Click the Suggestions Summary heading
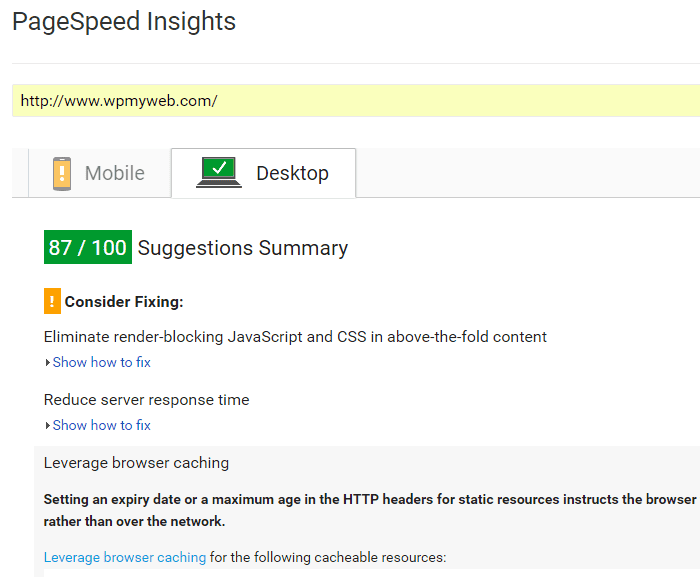The height and width of the screenshot is (577, 700). [x=243, y=248]
